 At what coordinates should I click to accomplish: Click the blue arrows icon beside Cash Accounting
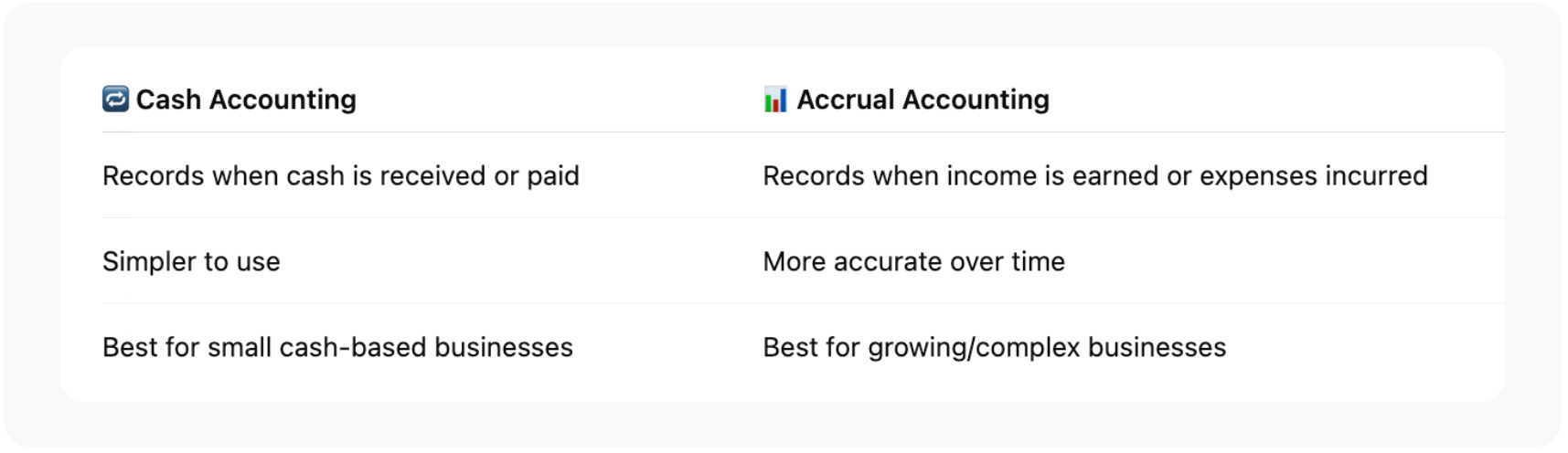pos(115,99)
